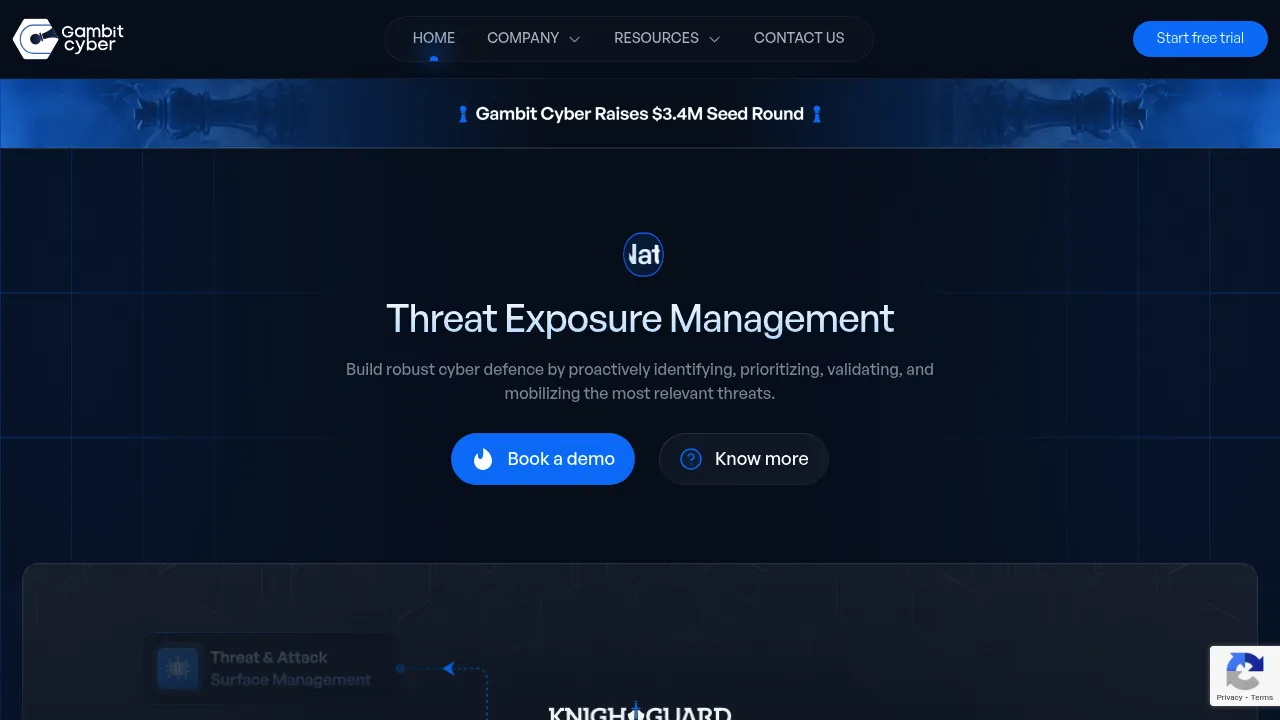
Task: Click the KnightGuard logo
Action: coord(640,712)
